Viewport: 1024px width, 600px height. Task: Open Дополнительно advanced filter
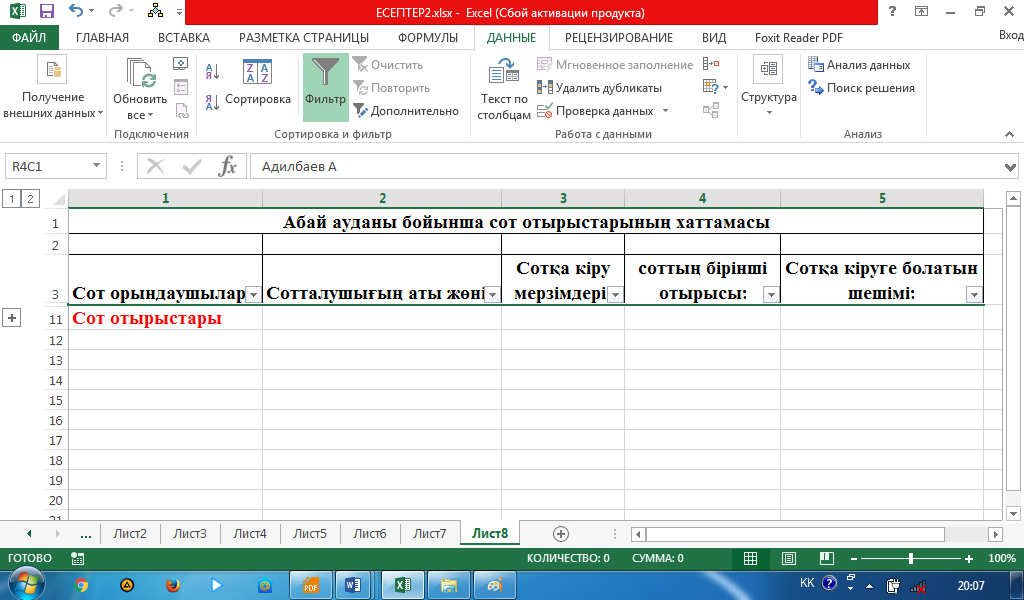click(x=406, y=110)
